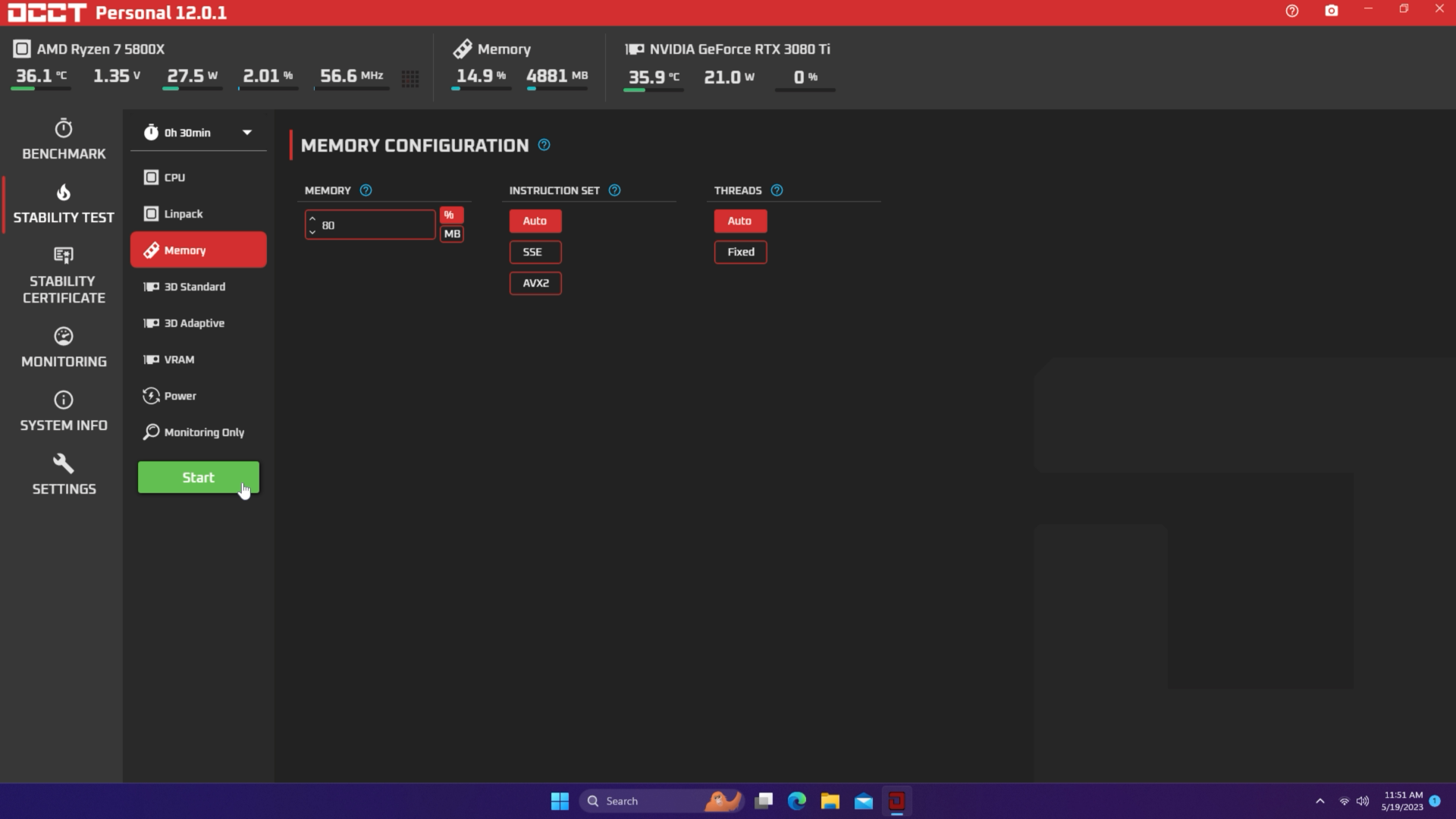Open the help question mark in titlebar
The width and height of the screenshot is (1456, 819).
point(1292,11)
